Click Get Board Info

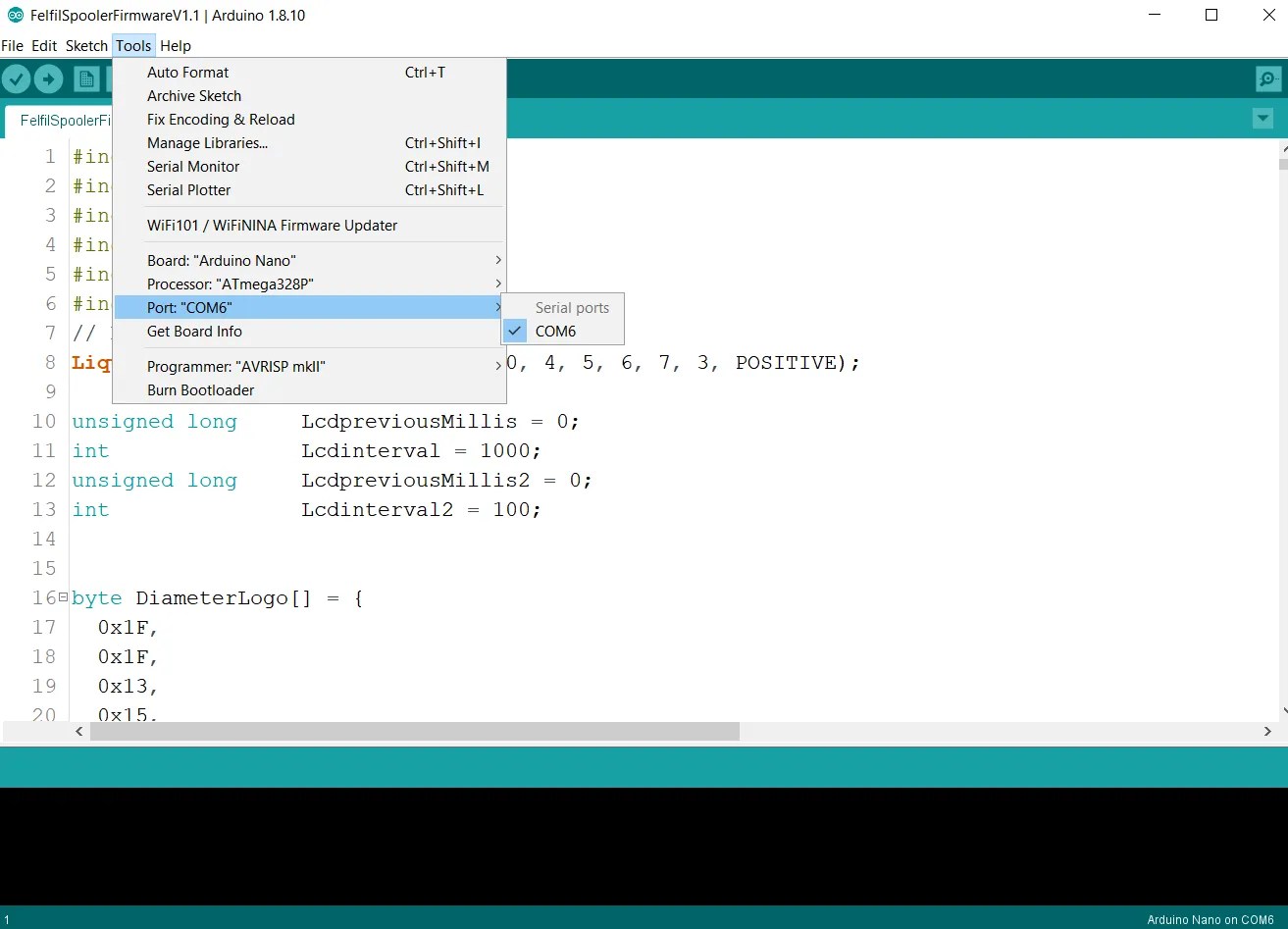click(x=194, y=332)
